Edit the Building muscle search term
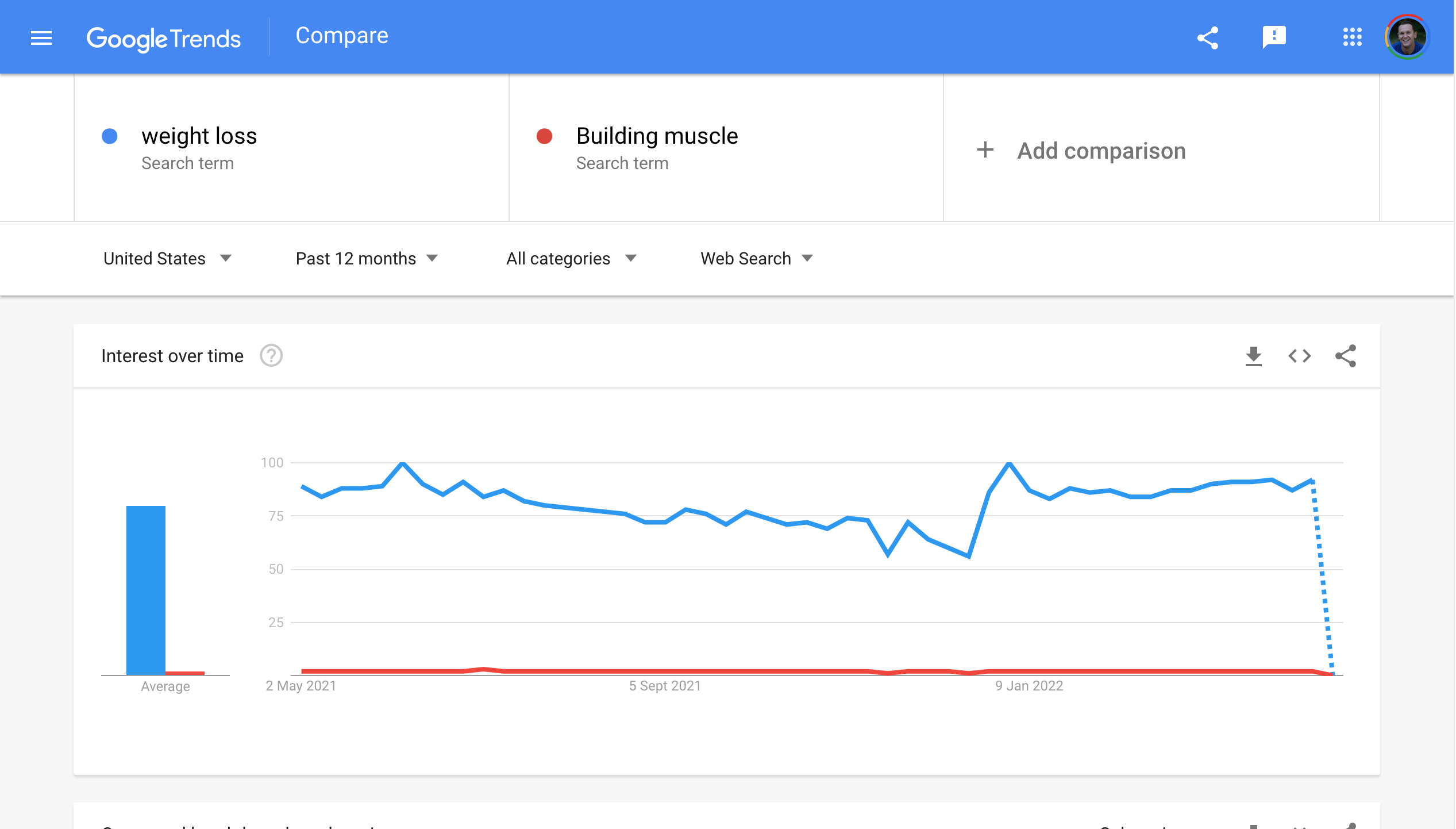The width and height of the screenshot is (1456, 829). (657, 136)
